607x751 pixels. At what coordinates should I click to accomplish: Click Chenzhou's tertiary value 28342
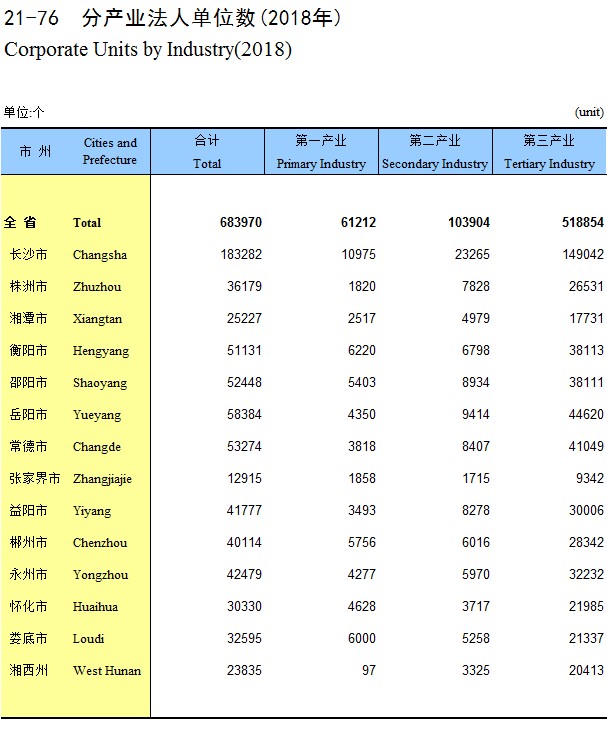586,543
